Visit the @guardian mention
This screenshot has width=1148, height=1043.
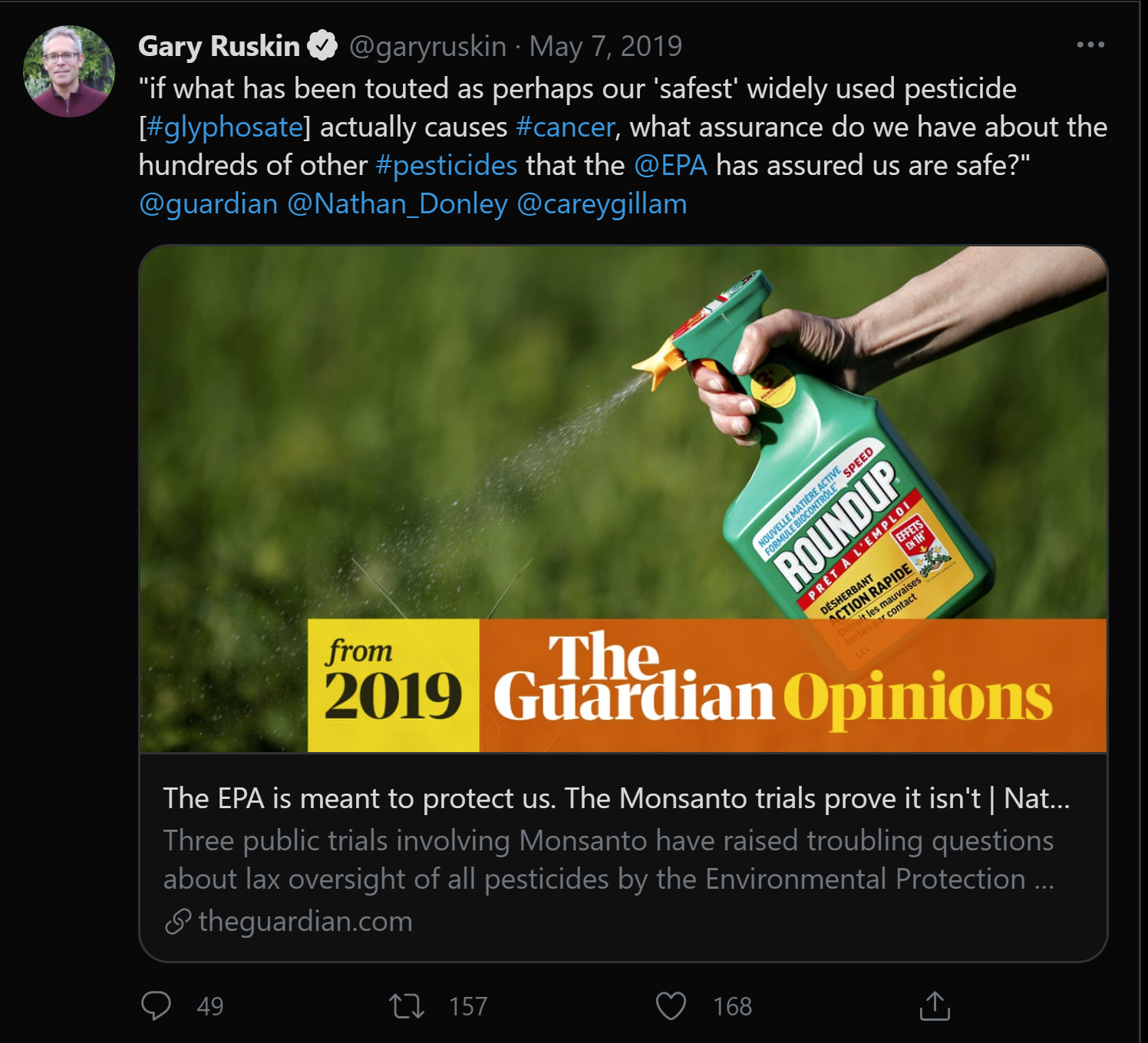click(x=209, y=203)
